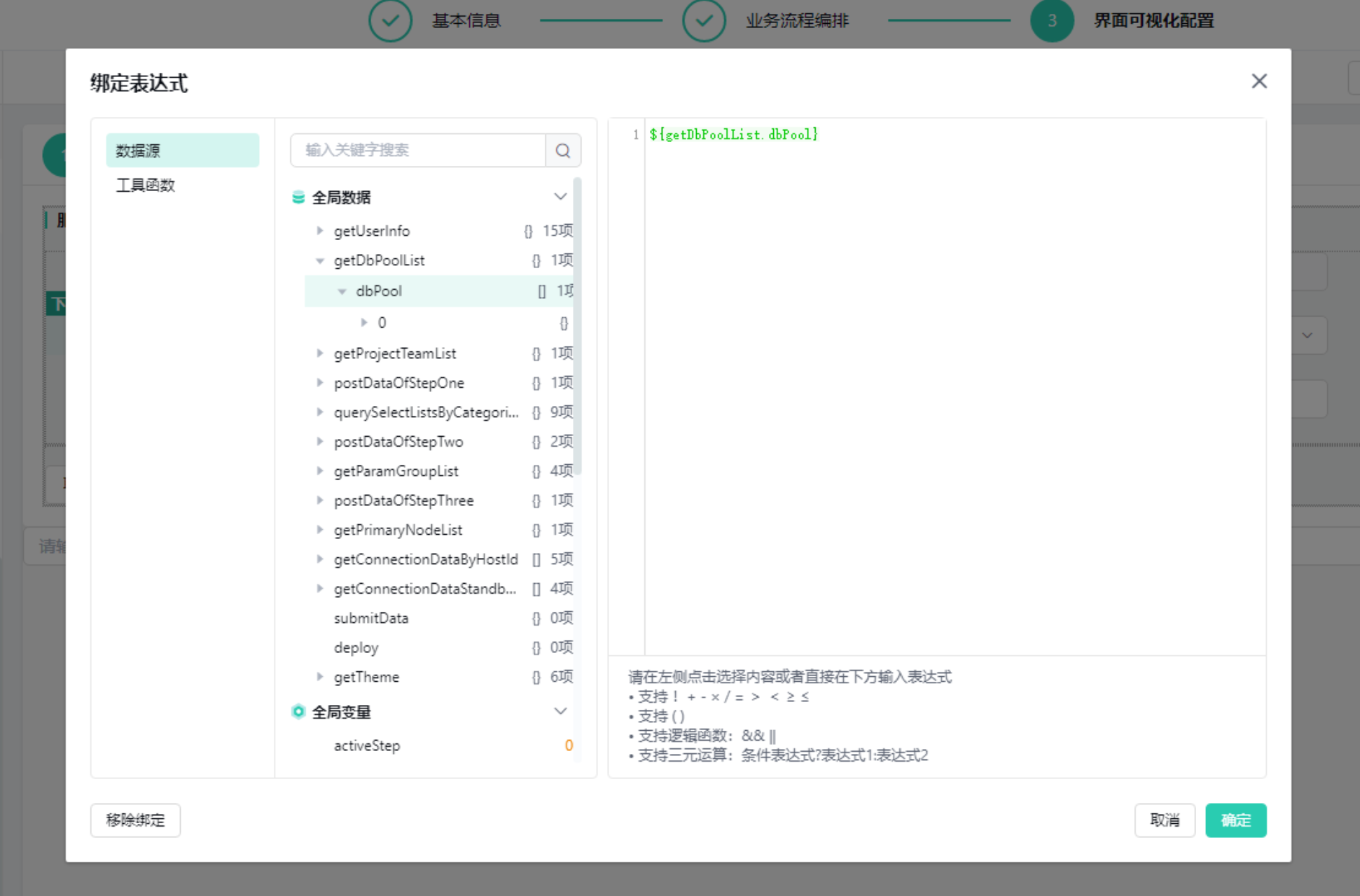Click the 确定 confirm button
The width and height of the screenshot is (1360, 896).
point(1235,820)
